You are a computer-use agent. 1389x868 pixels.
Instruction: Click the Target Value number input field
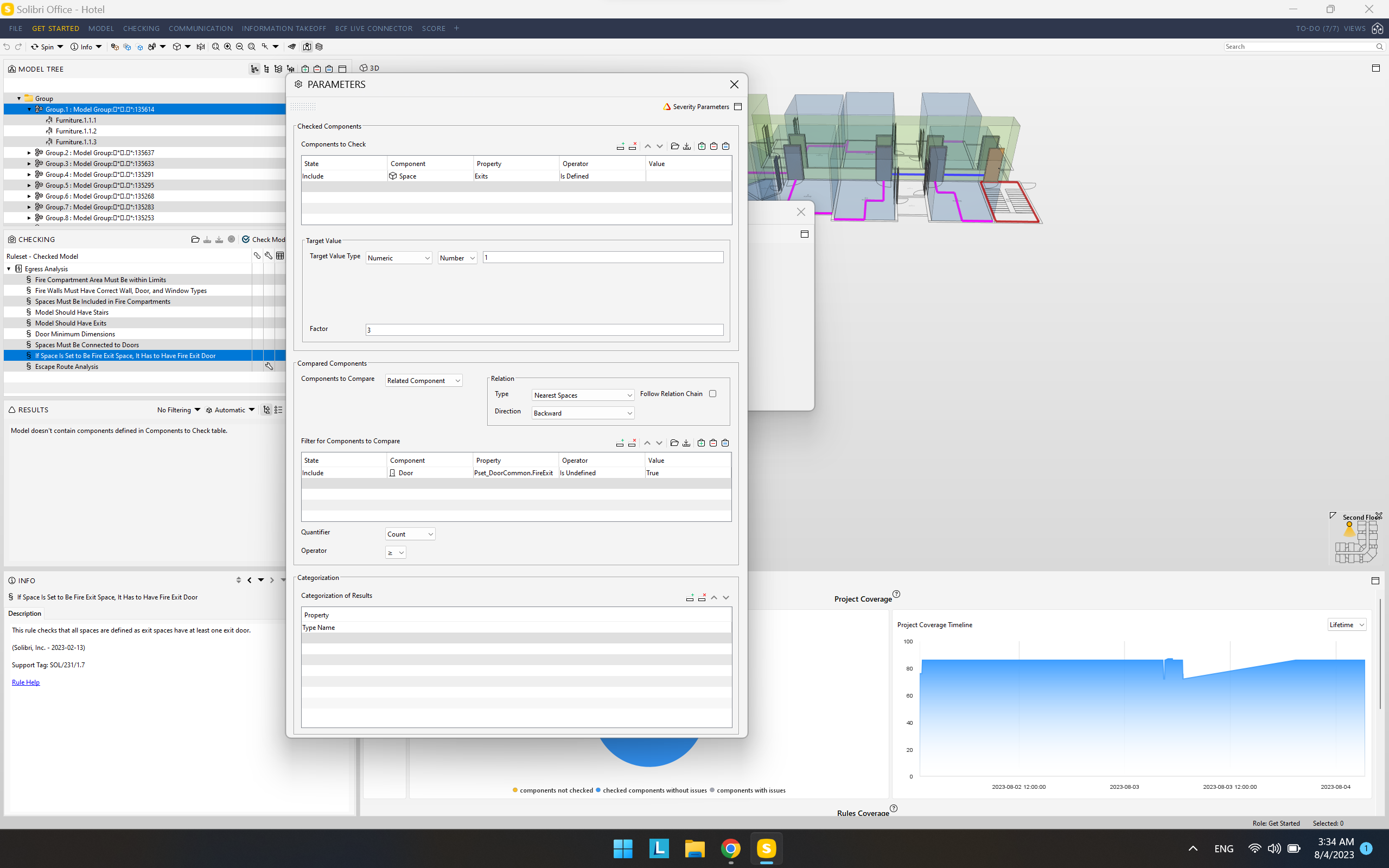coord(603,257)
